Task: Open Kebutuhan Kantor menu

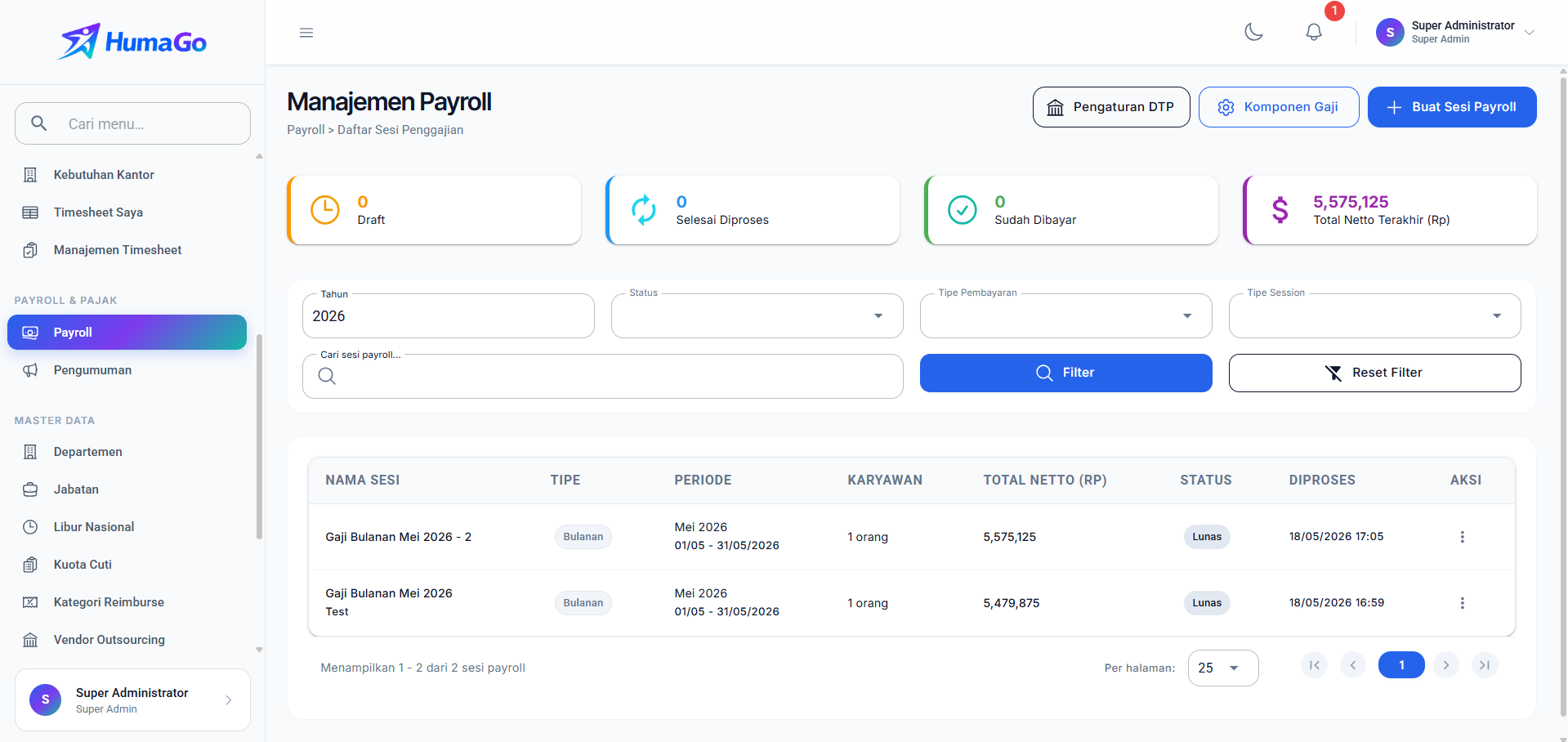Action: (x=127, y=175)
